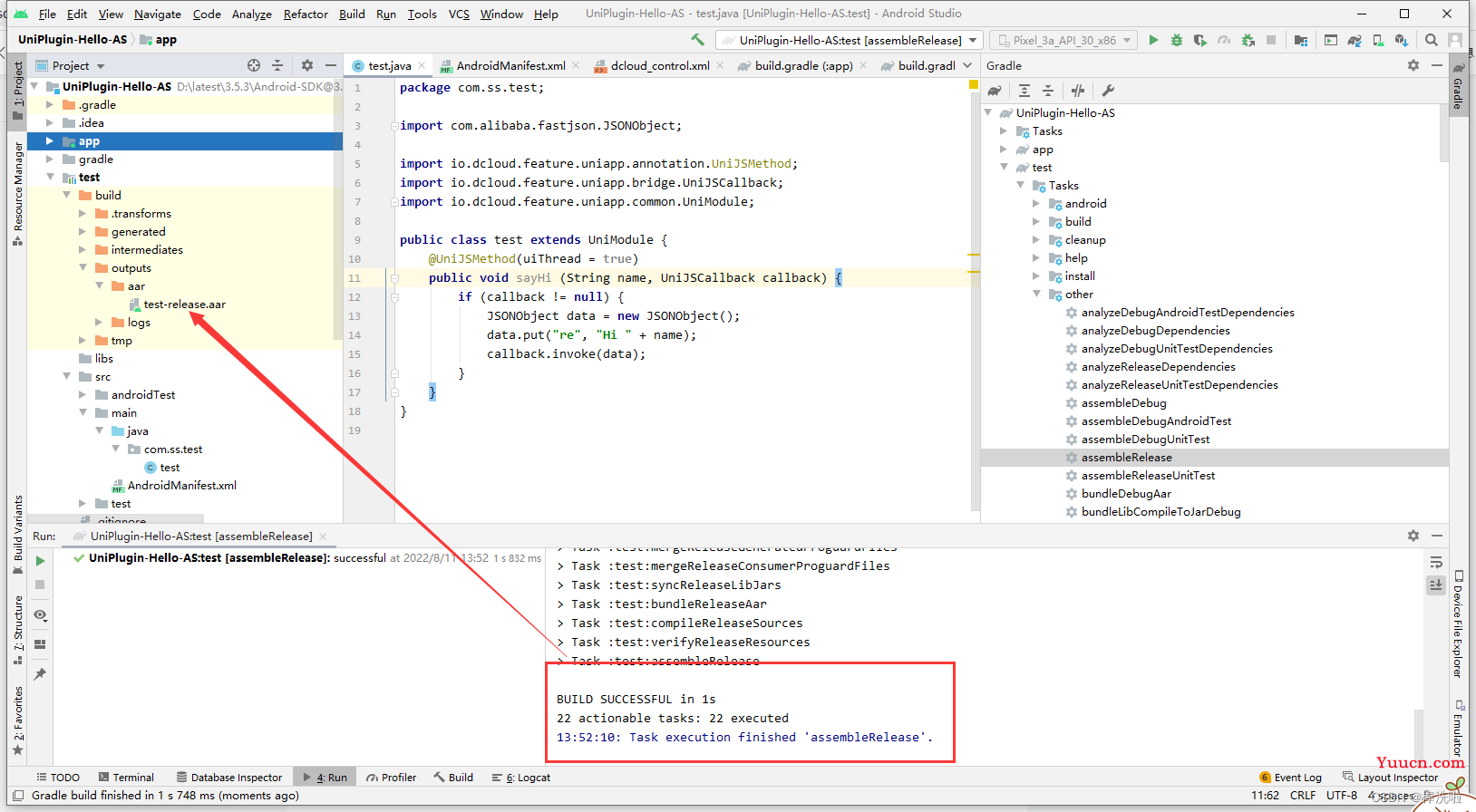
Task: Open the Favorites side panel
Action: pos(18,721)
